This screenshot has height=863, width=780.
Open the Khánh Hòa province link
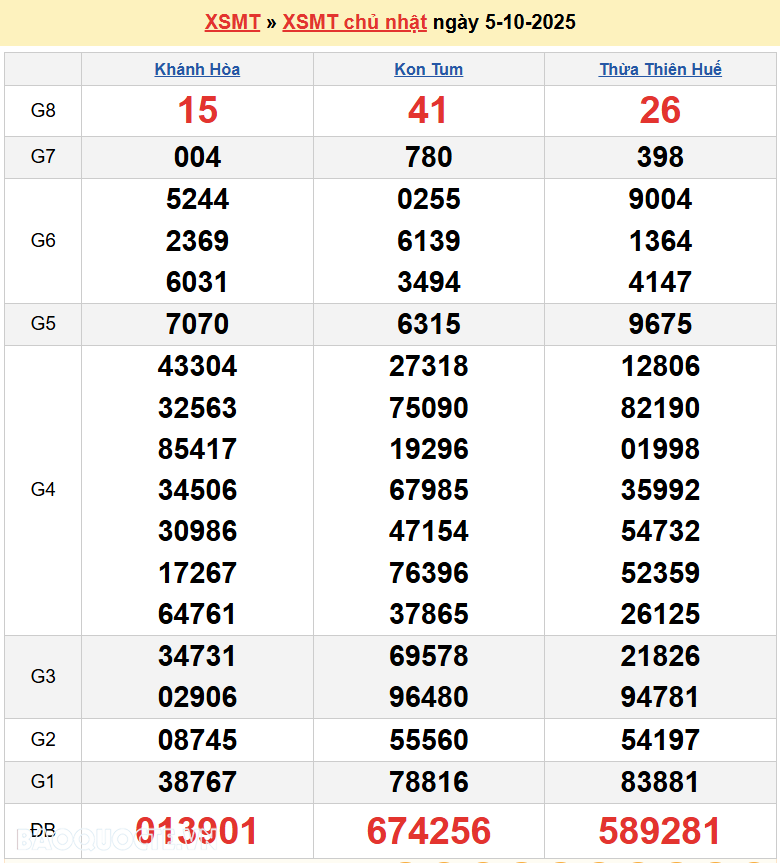pos(197,69)
